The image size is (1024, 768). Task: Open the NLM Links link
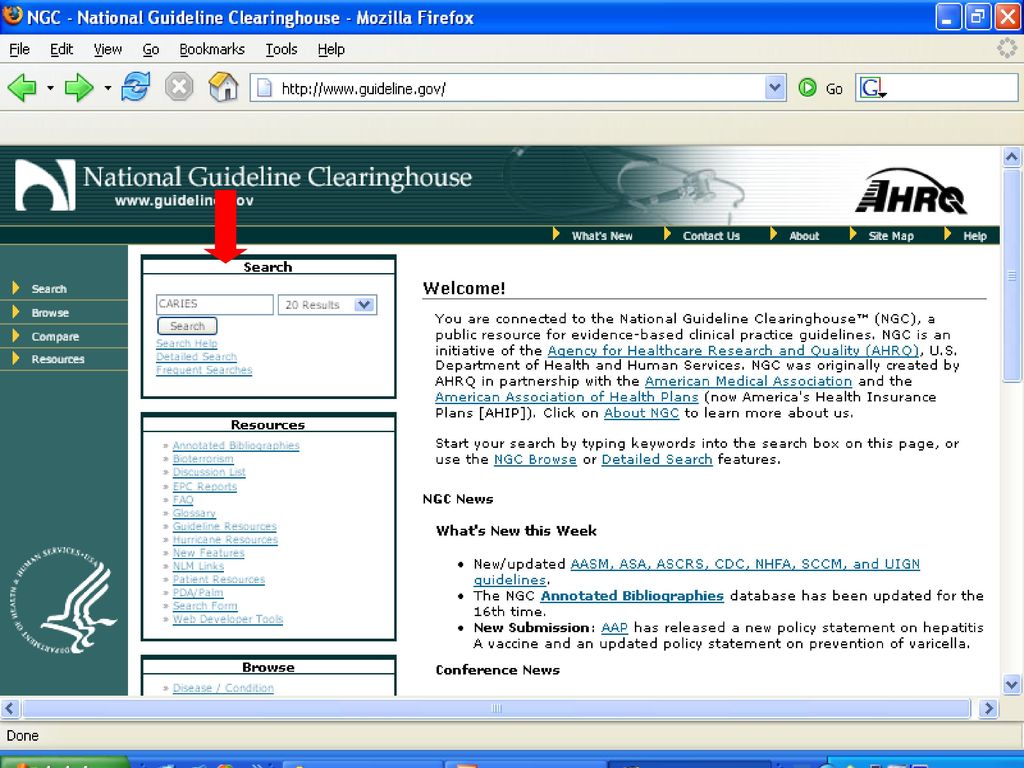[x=198, y=566]
